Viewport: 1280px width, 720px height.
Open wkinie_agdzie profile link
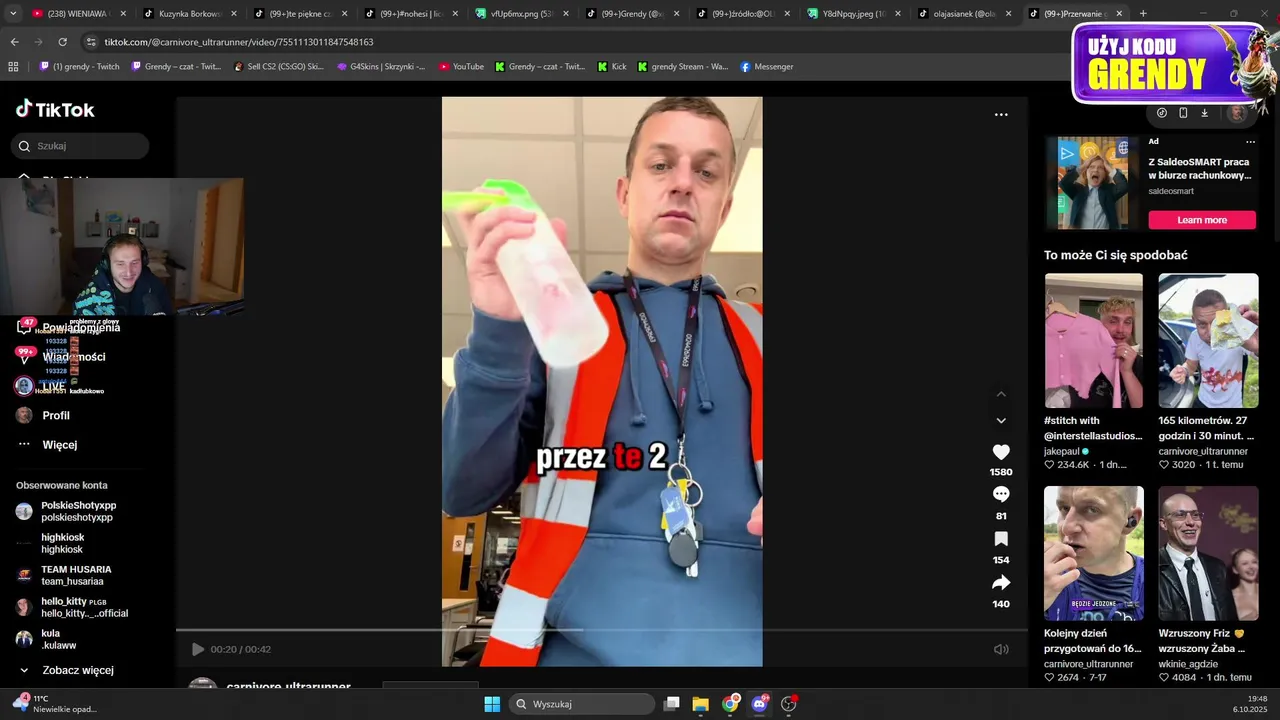(1188, 664)
